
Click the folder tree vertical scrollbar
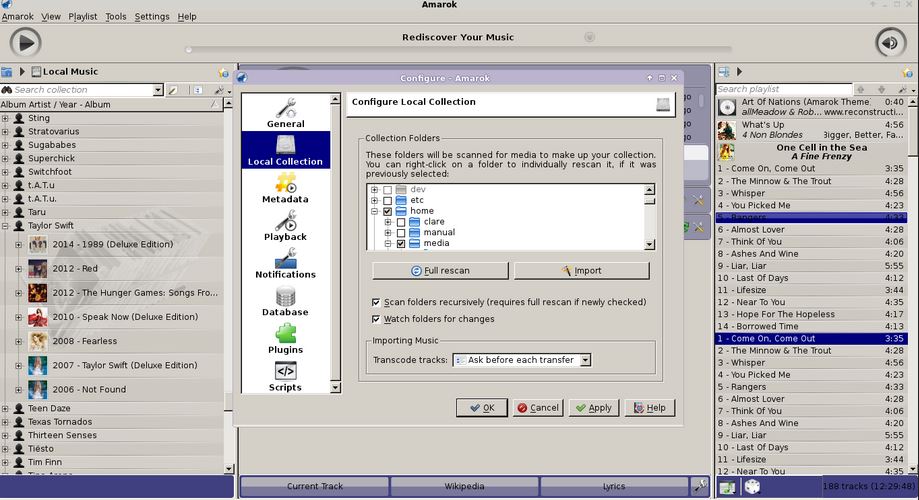(649, 217)
